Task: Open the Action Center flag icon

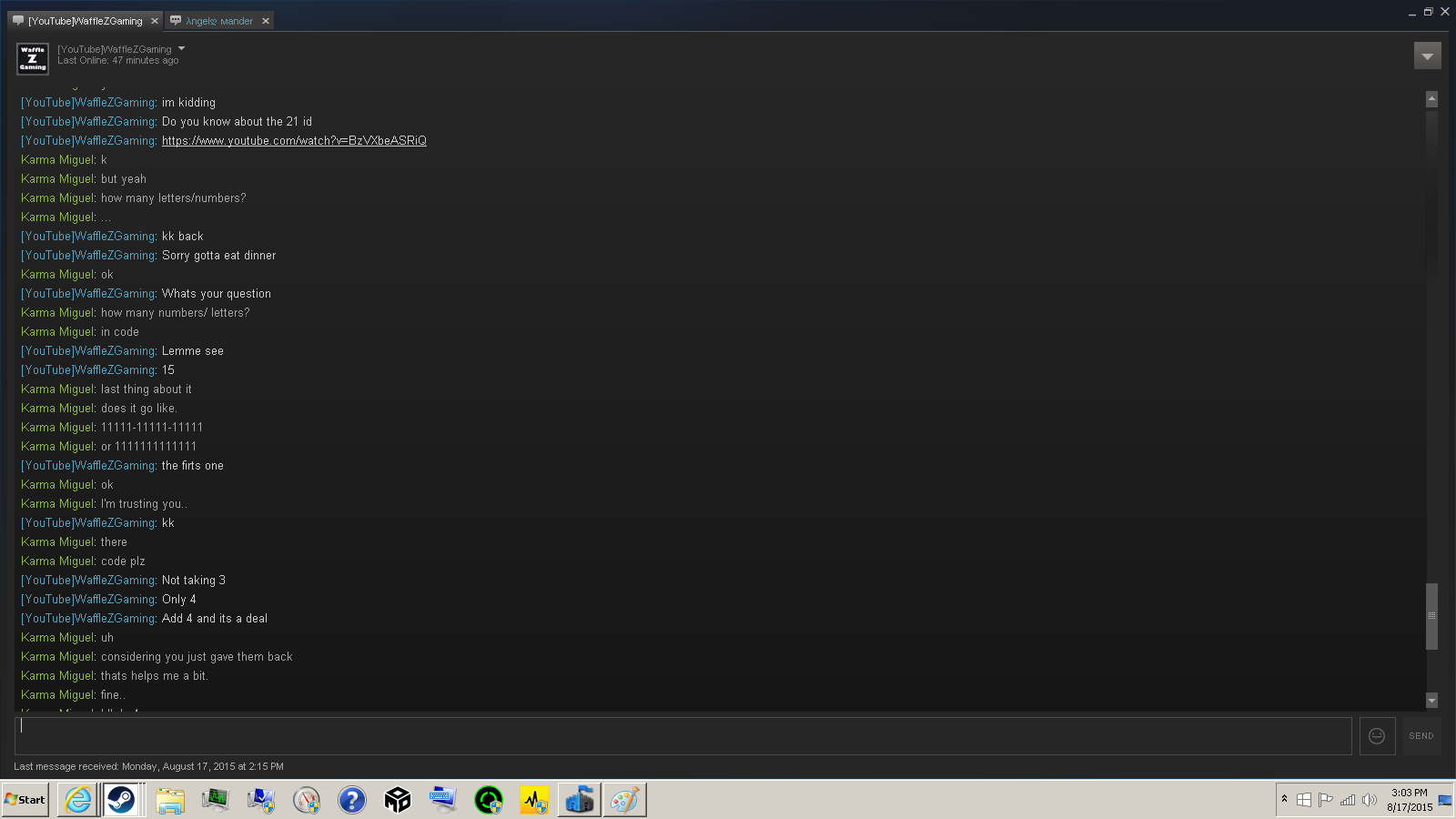Action: click(1325, 800)
